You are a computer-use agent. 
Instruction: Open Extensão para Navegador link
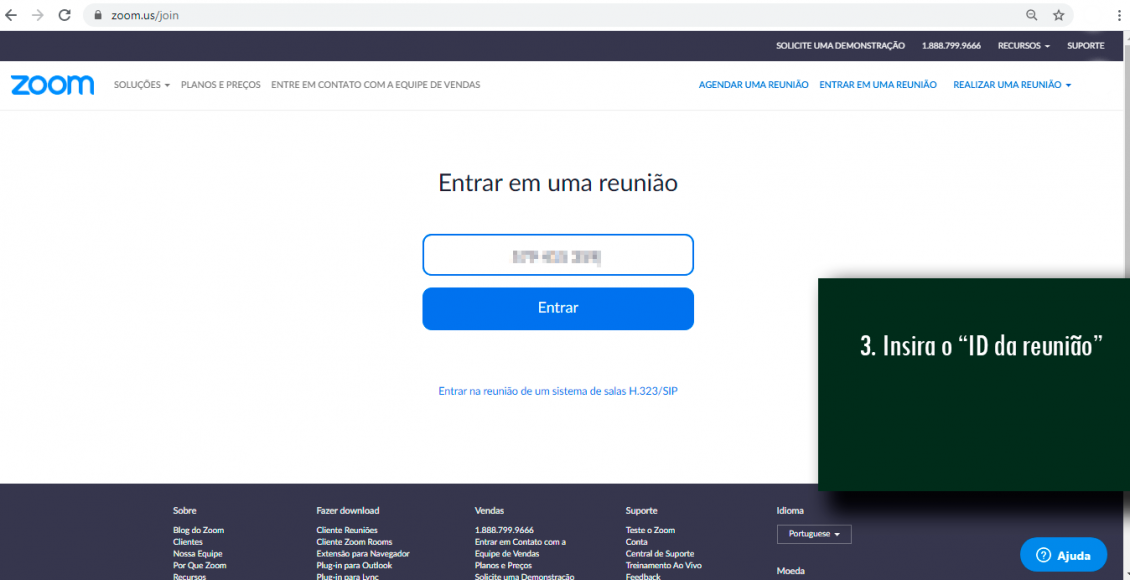363,553
